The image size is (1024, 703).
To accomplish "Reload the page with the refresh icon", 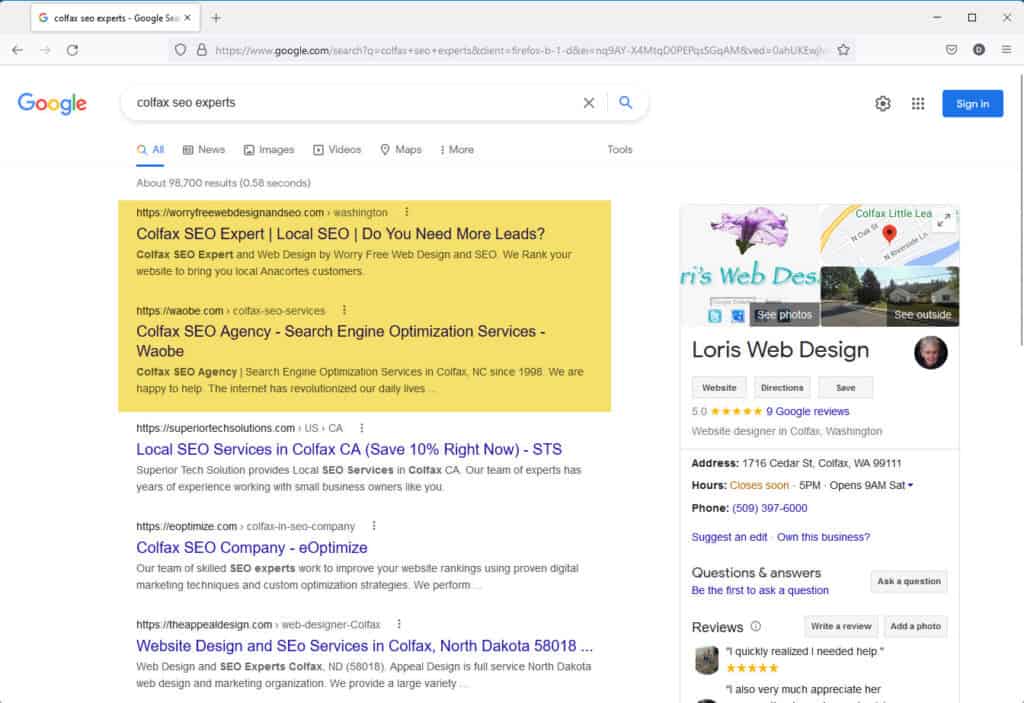I will point(72,50).
